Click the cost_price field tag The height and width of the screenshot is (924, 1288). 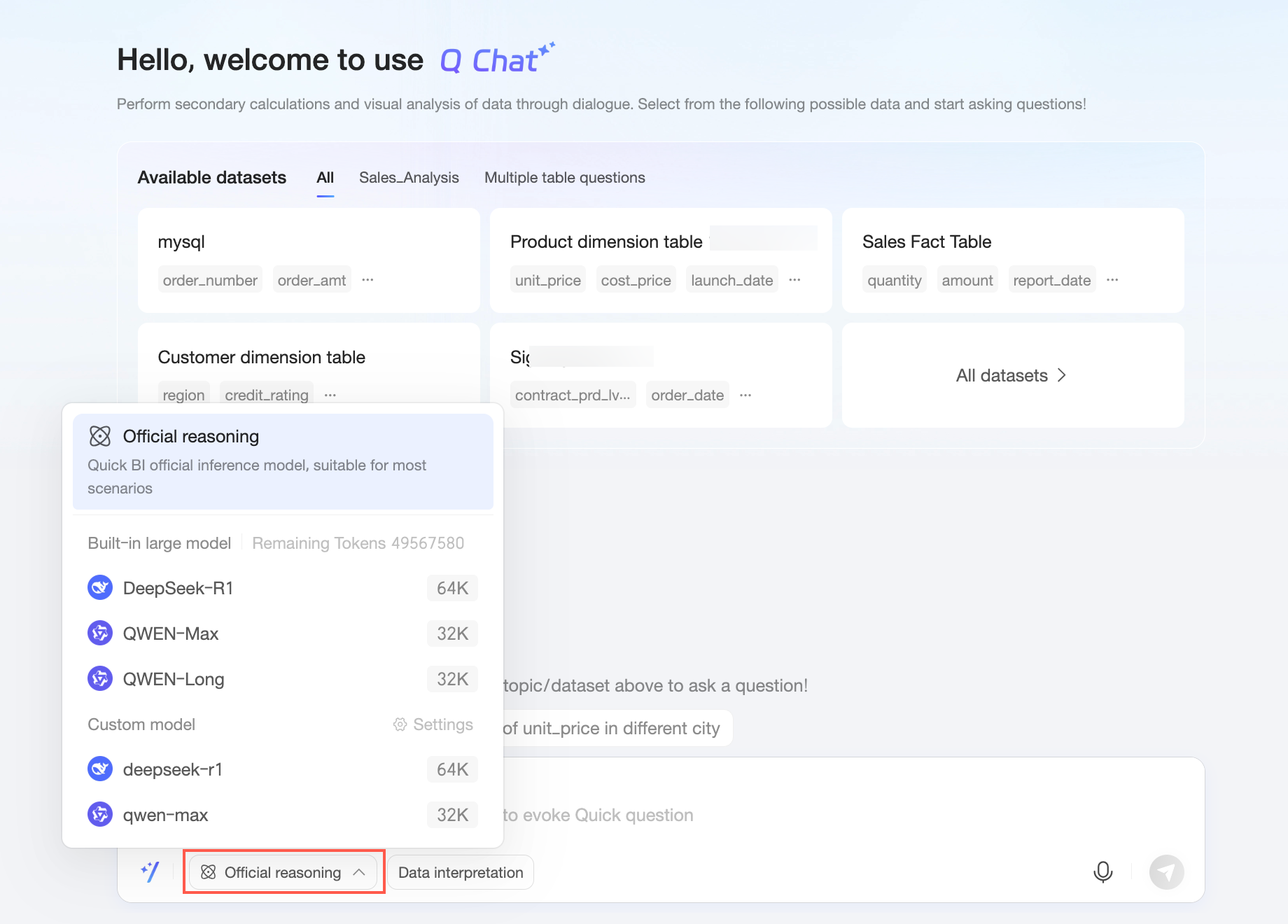pyautogui.click(x=636, y=280)
